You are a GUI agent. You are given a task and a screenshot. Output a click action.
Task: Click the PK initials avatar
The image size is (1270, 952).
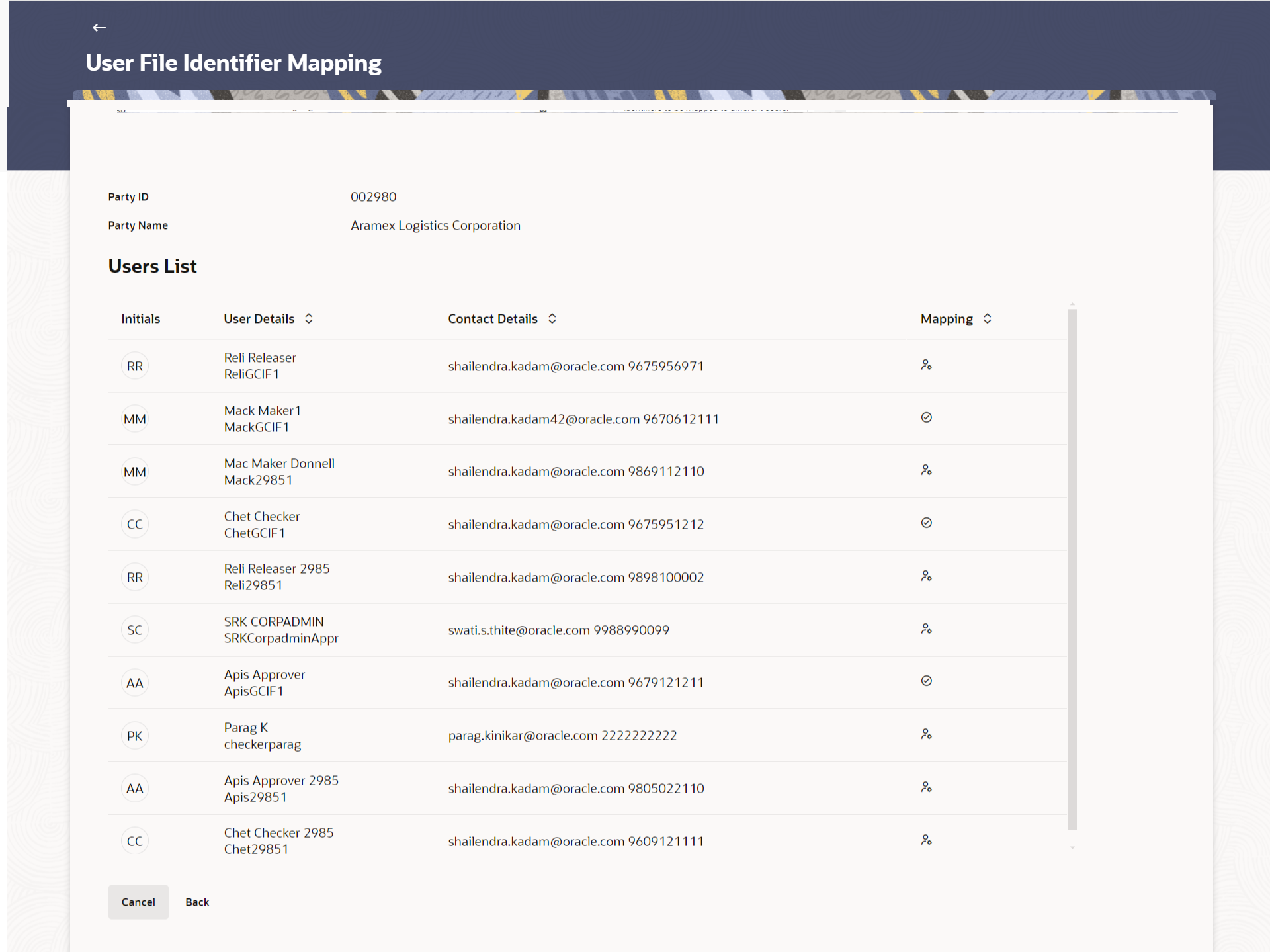click(x=135, y=736)
